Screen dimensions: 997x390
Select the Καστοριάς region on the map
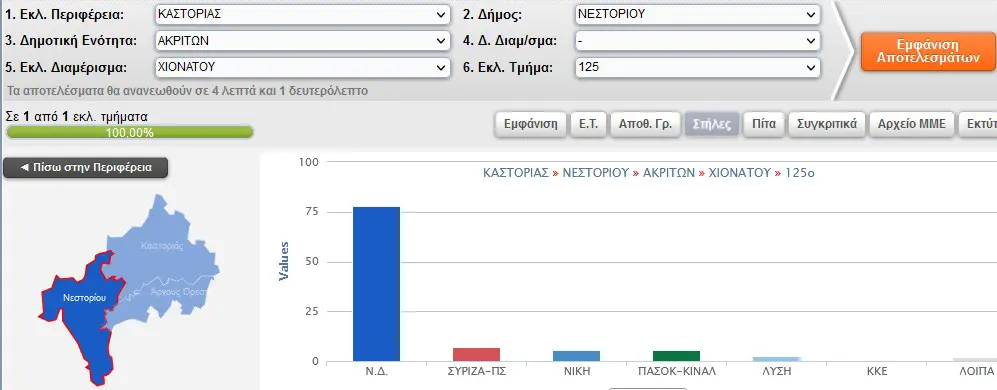(162, 245)
